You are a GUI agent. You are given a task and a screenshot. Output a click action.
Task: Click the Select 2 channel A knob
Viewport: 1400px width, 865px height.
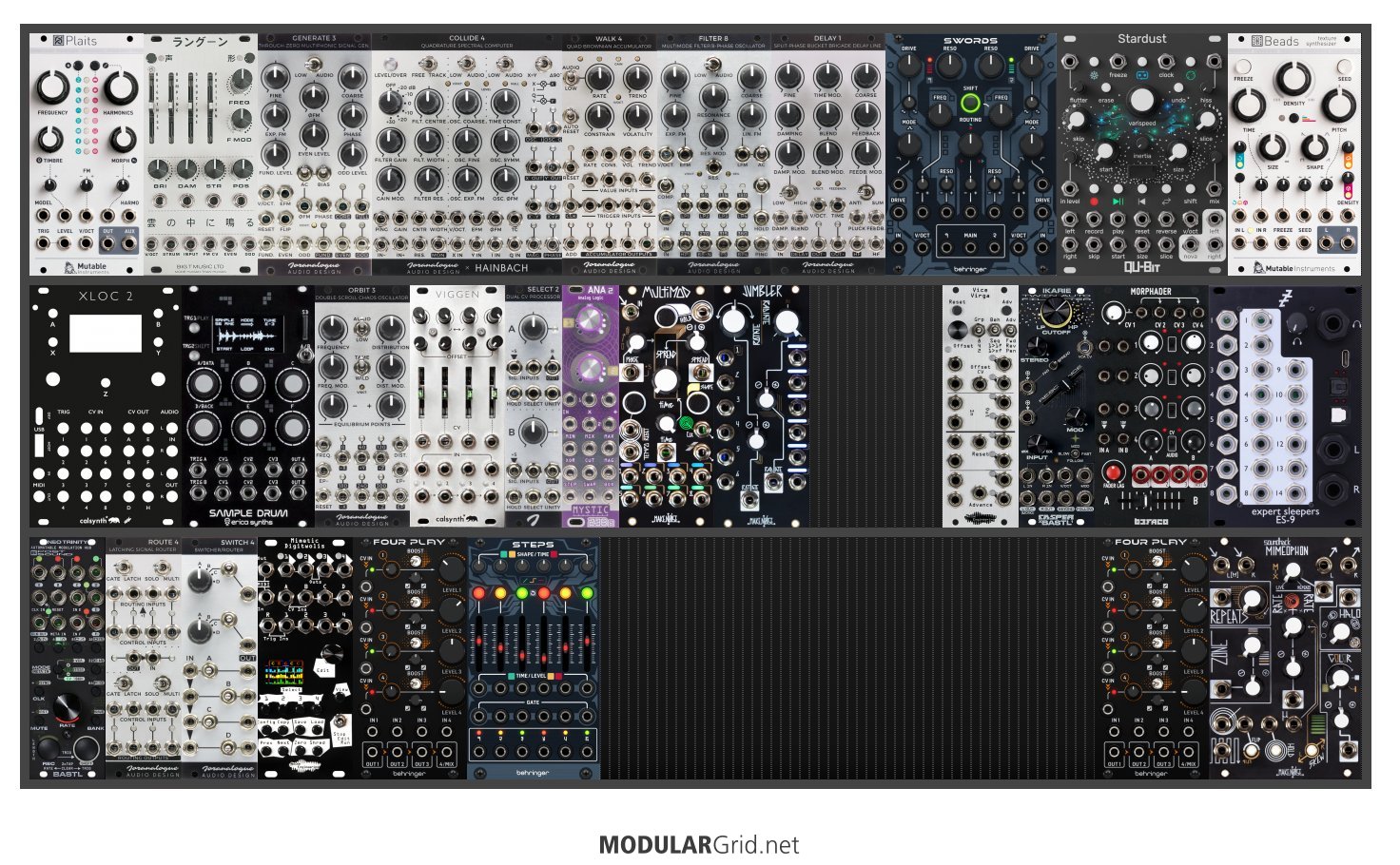(535, 329)
